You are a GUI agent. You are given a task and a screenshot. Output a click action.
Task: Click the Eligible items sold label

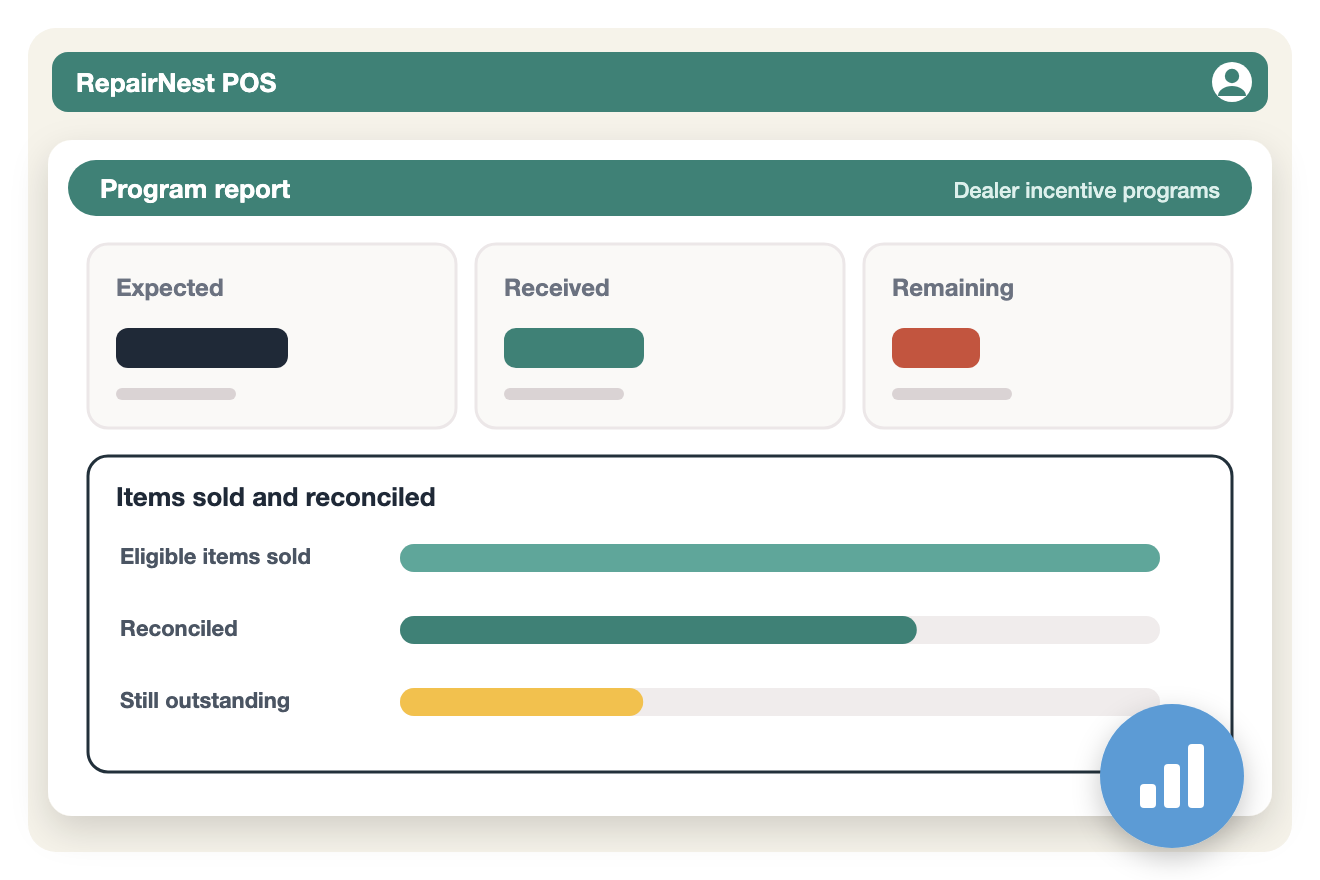click(216, 557)
